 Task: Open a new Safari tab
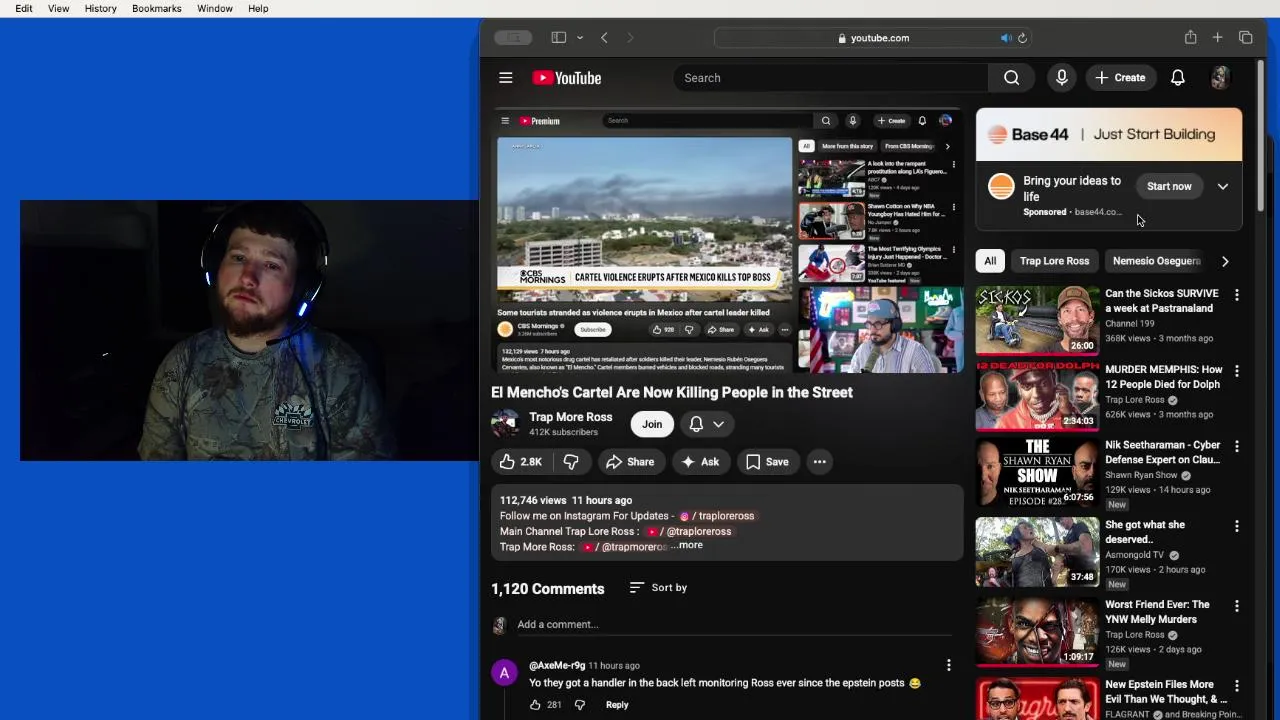click(x=1217, y=38)
